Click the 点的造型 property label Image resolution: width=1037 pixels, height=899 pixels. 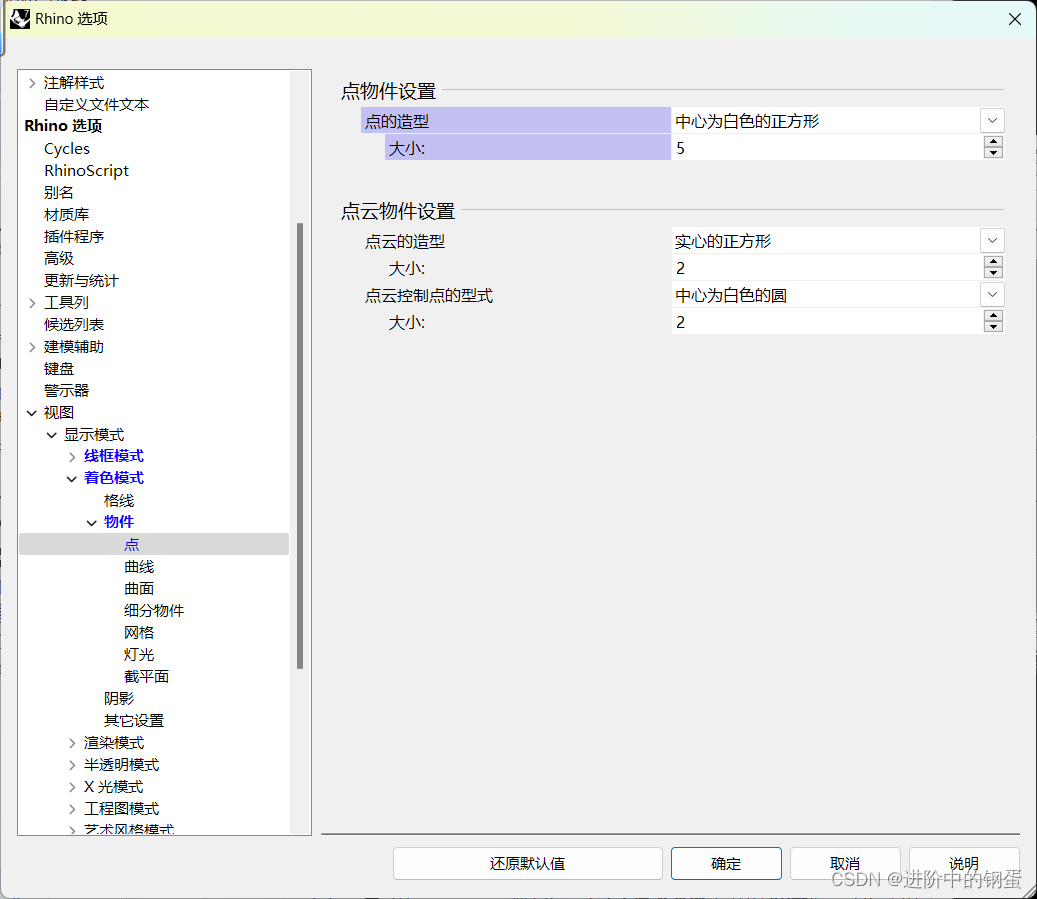coord(397,121)
